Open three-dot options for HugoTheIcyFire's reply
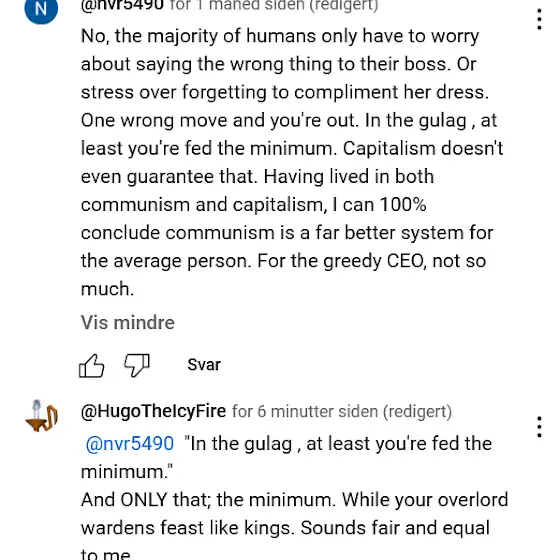 point(539,427)
